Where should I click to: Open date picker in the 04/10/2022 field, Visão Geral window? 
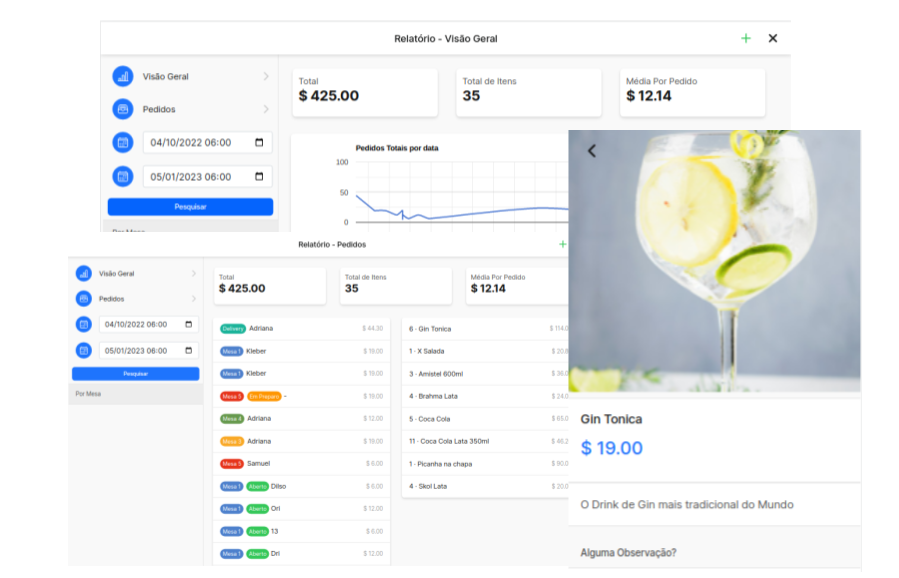259,142
